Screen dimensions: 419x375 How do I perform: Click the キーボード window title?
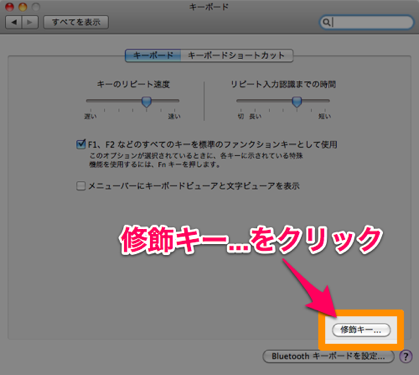(209, 7)
